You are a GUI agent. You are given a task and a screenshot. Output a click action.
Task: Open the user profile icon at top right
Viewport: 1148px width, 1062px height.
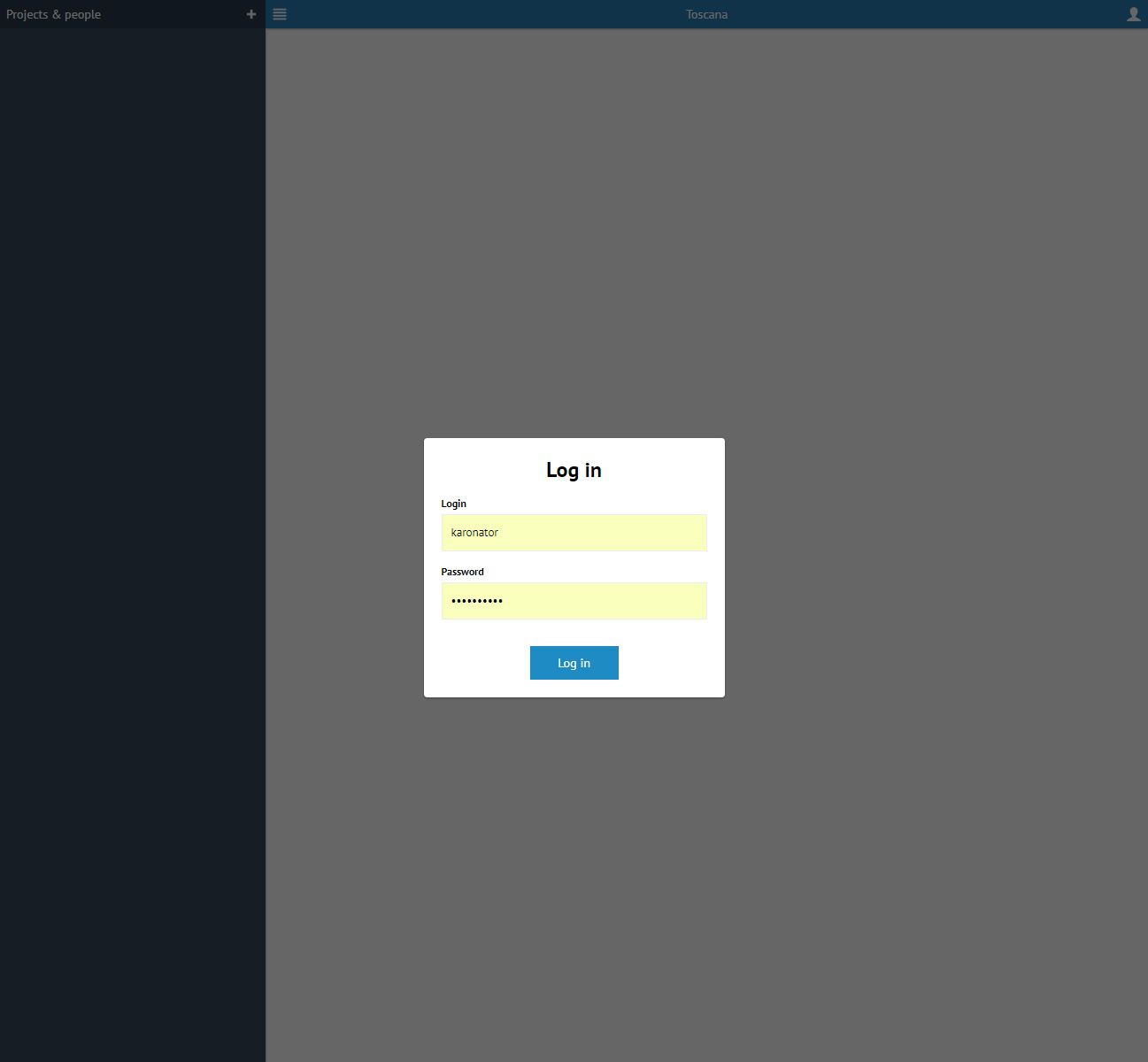tap(1133, 14)
